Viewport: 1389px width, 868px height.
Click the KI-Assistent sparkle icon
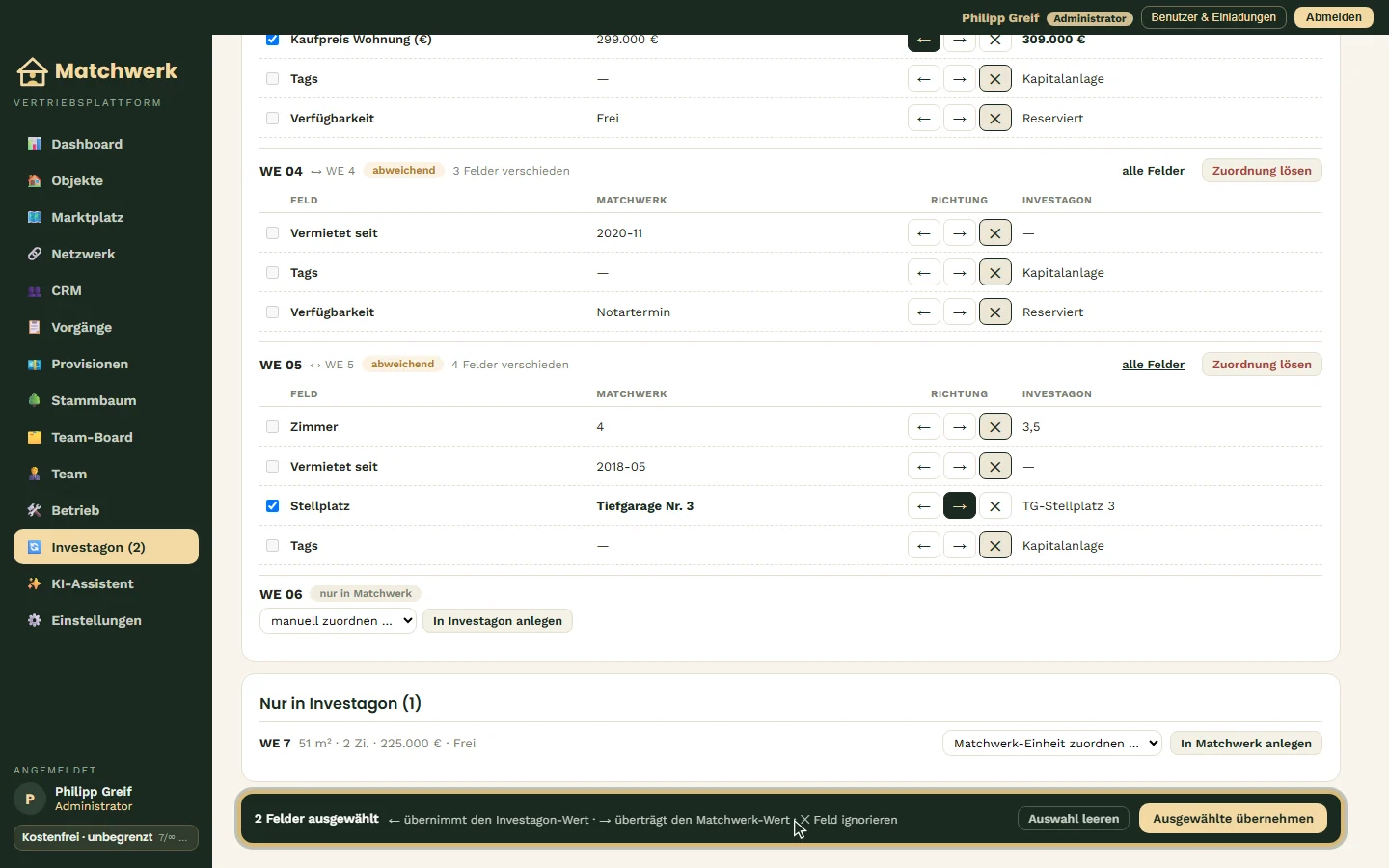tap(35, 583)
